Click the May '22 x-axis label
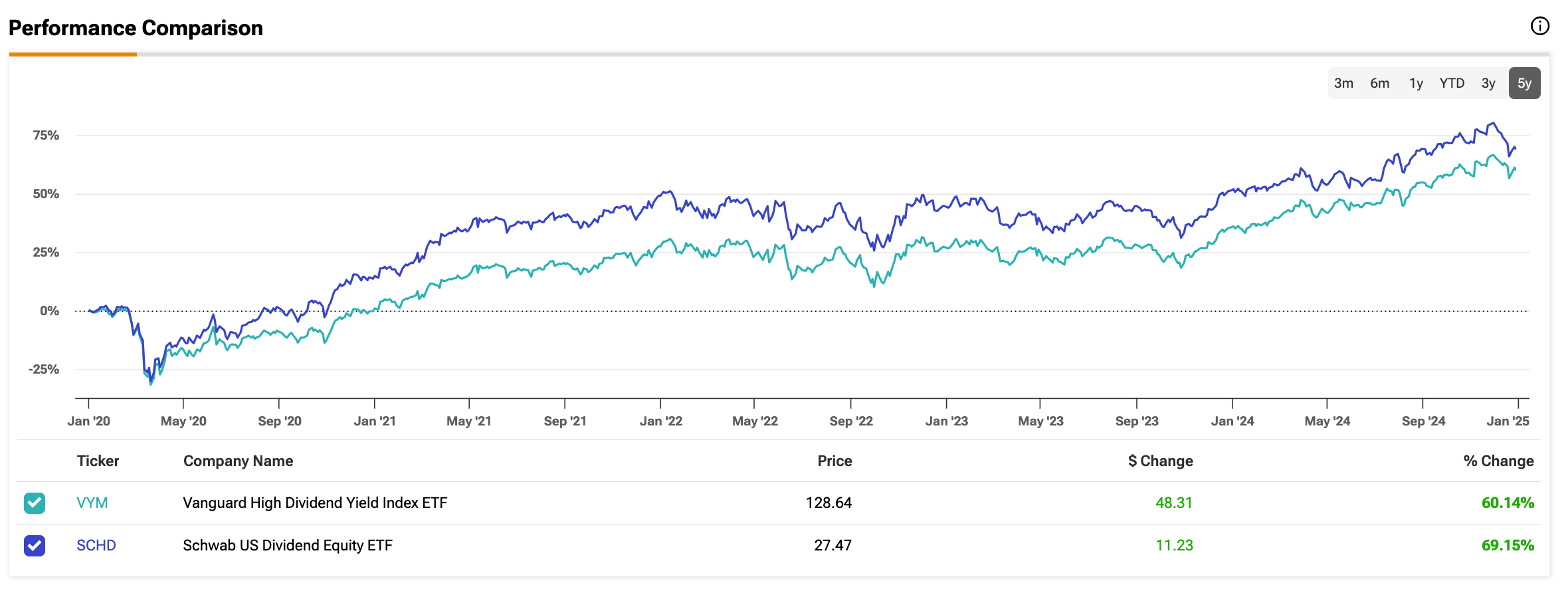This screenshot has width=1568, height=593. point(755,421)
